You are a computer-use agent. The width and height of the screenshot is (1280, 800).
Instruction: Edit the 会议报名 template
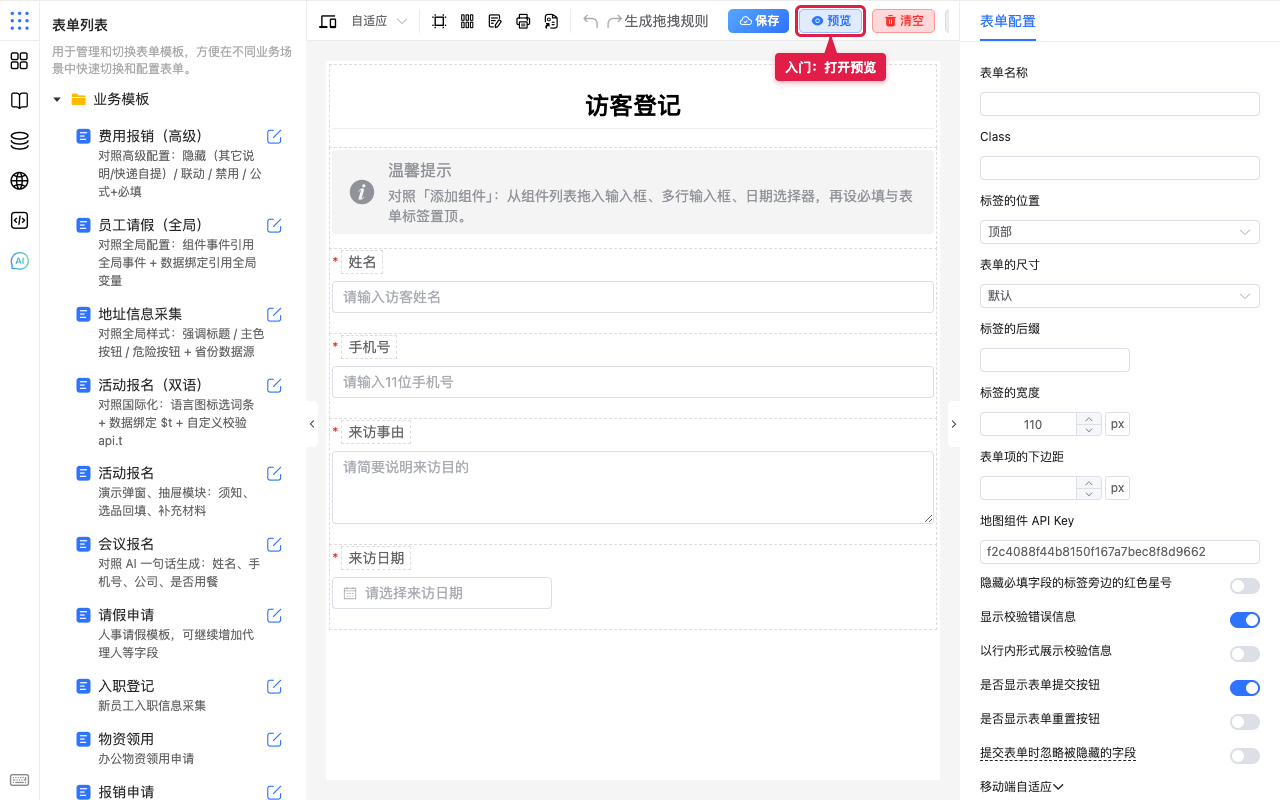274,545
